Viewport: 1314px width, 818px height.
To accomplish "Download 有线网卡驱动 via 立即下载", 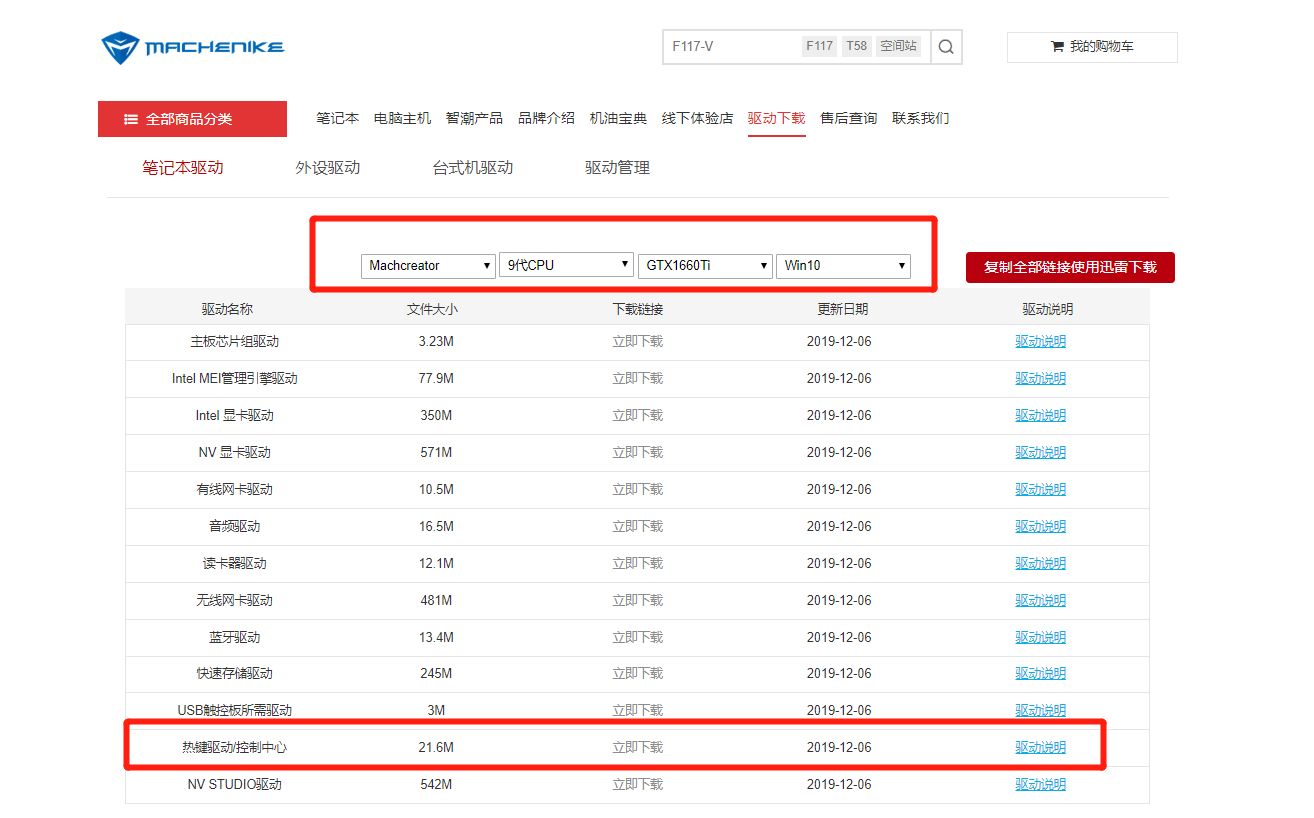I will click(x=638, y=489).
